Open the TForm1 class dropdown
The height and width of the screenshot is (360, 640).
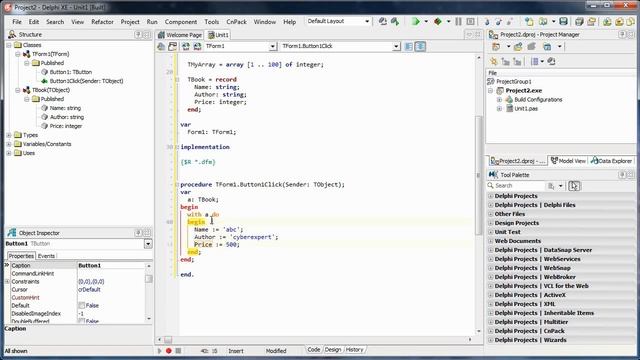tap(273, 47)
